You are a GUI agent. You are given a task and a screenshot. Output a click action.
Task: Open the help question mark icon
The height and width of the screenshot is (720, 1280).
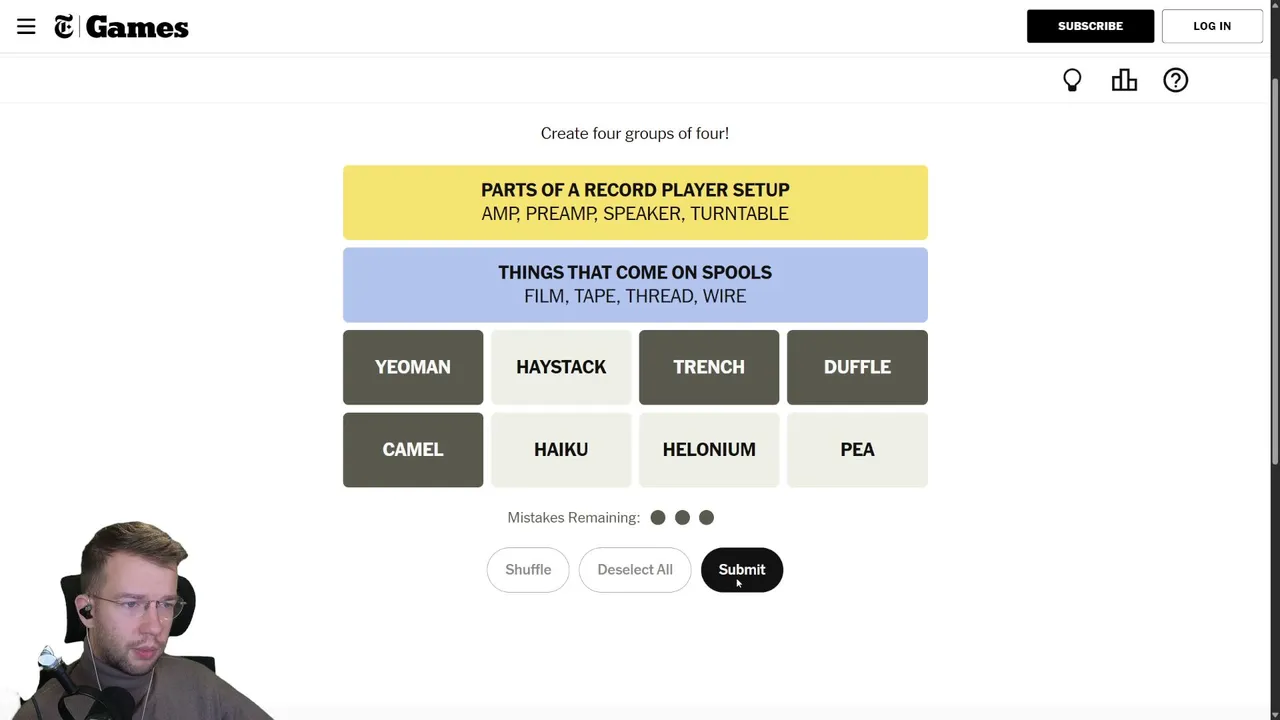click(1175, 80)
